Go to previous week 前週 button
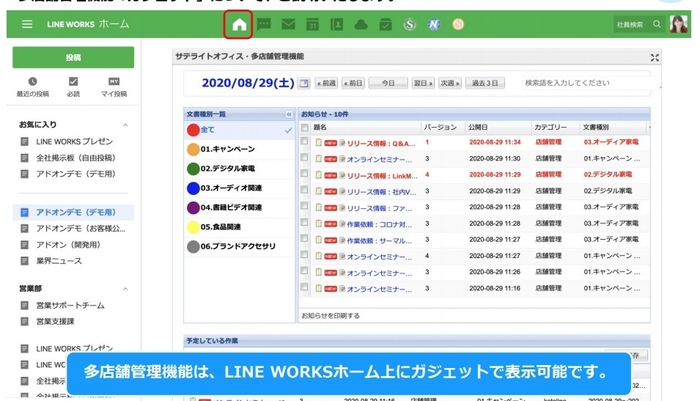 click(326, 83)
